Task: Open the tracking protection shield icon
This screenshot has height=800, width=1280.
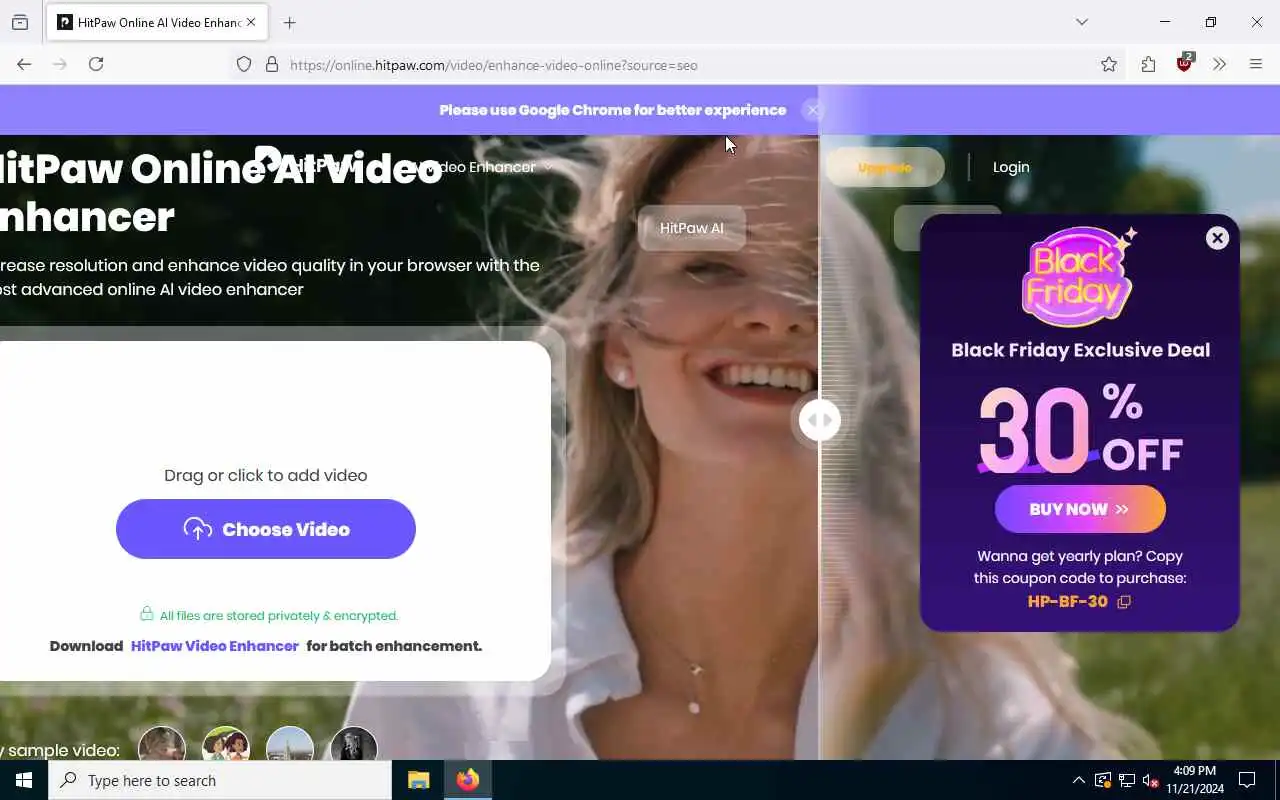Action: pos(244,64)
